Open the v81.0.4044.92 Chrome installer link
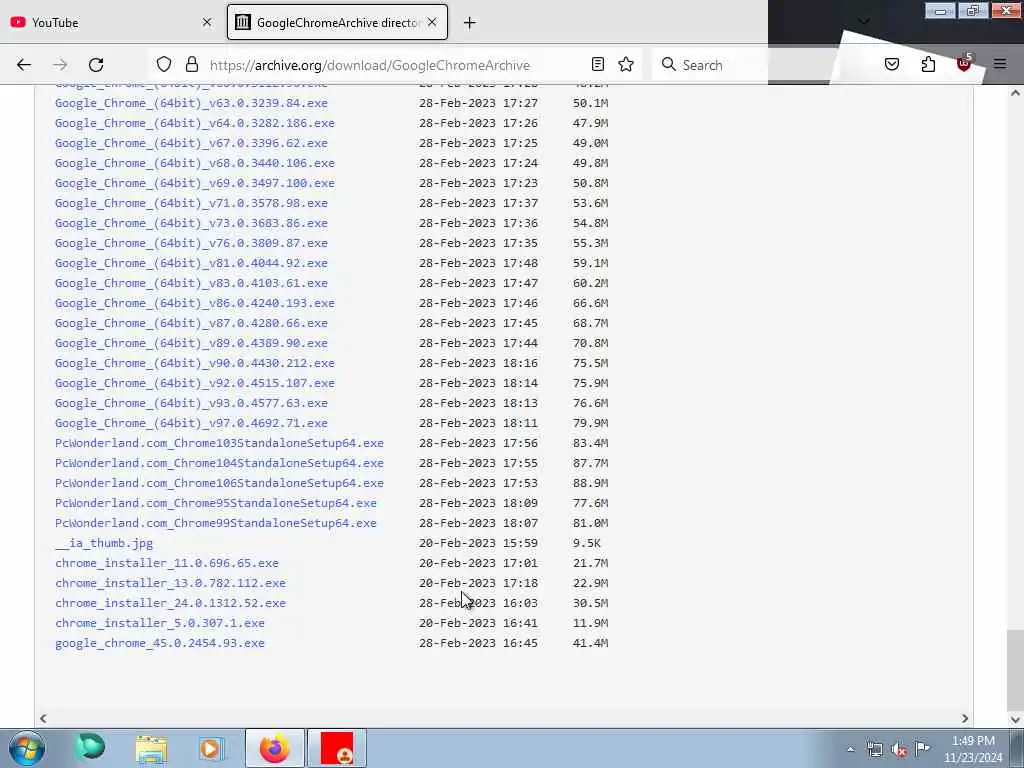Screen dimensions: 1024x768 pyautogui.click(x=191, y=263)
